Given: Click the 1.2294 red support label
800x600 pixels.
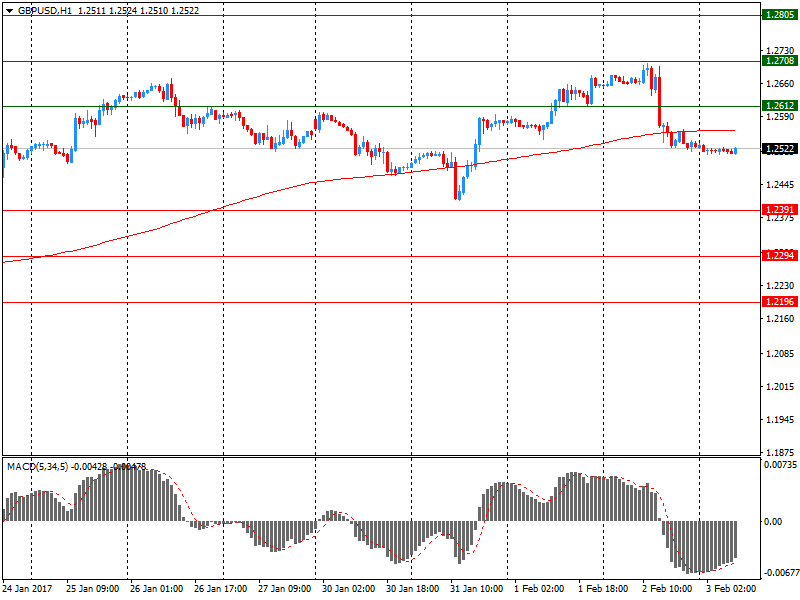Looking at the screenshot, I should point(780,256).
